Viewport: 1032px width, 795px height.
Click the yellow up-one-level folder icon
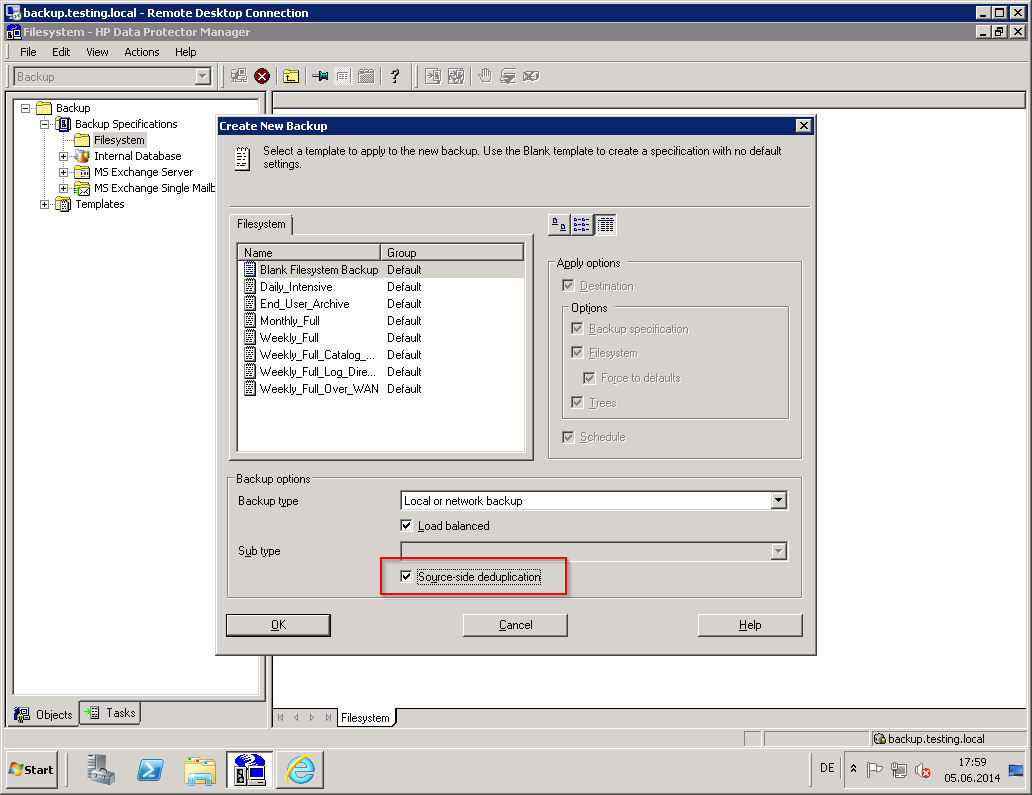(x=291, y=76)
